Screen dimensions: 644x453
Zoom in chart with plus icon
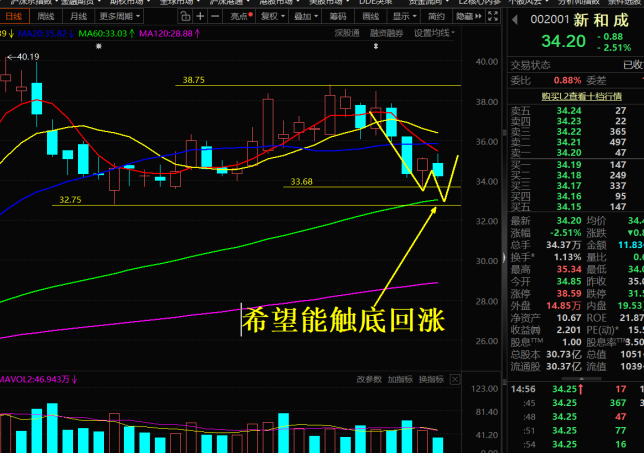point(200,16)
